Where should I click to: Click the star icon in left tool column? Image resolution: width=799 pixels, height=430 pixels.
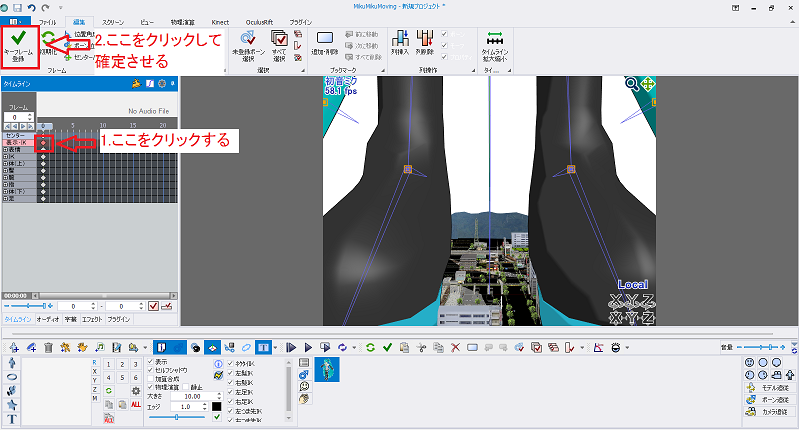tap(12, 405)
